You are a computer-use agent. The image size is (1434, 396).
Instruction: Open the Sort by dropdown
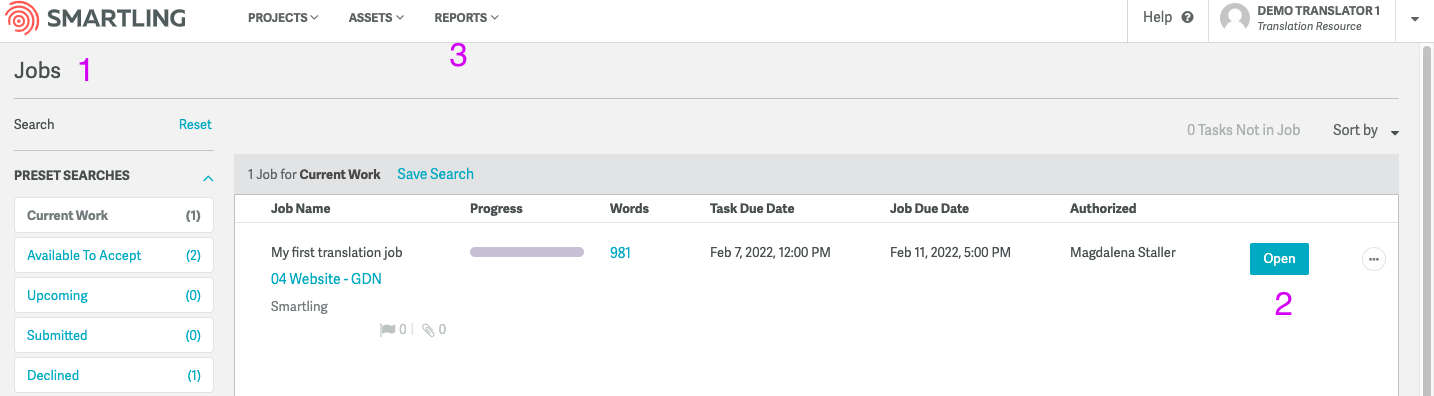1366,130
